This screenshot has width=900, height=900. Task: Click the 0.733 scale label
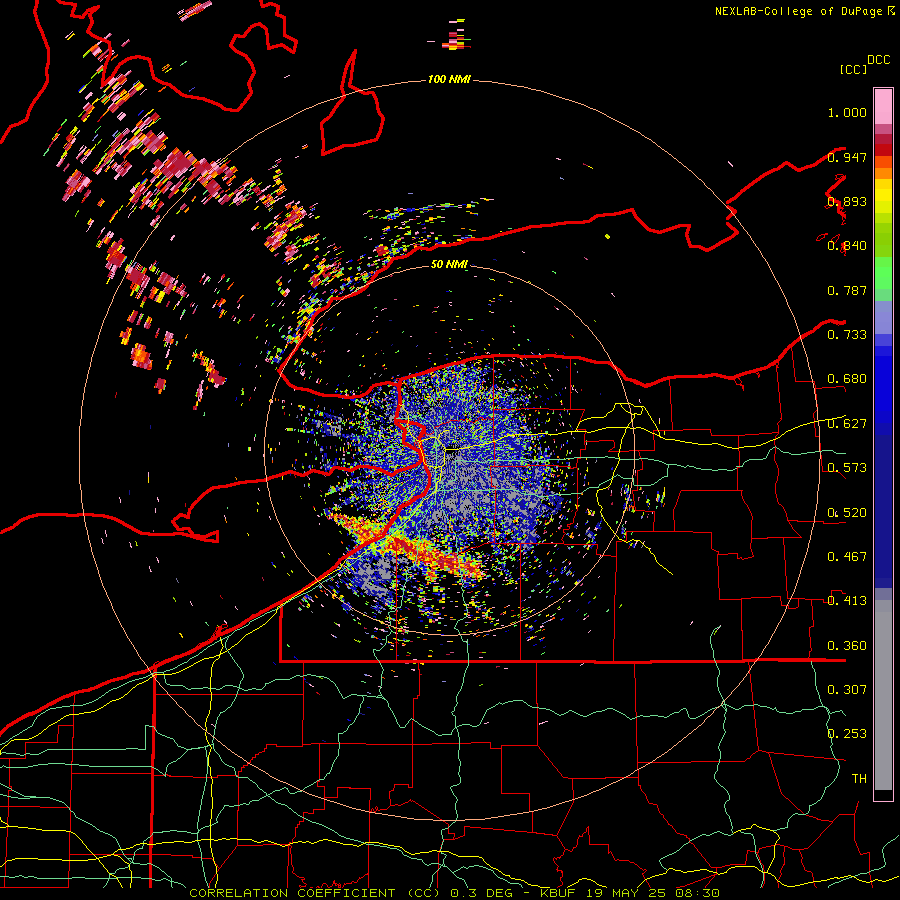pos(847,335)
